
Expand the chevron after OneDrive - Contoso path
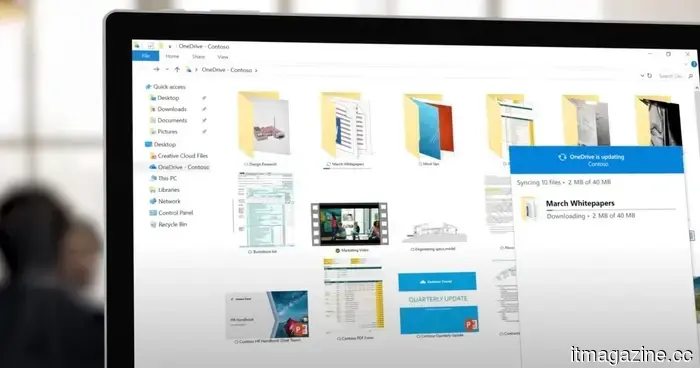(x=256, y=71)
